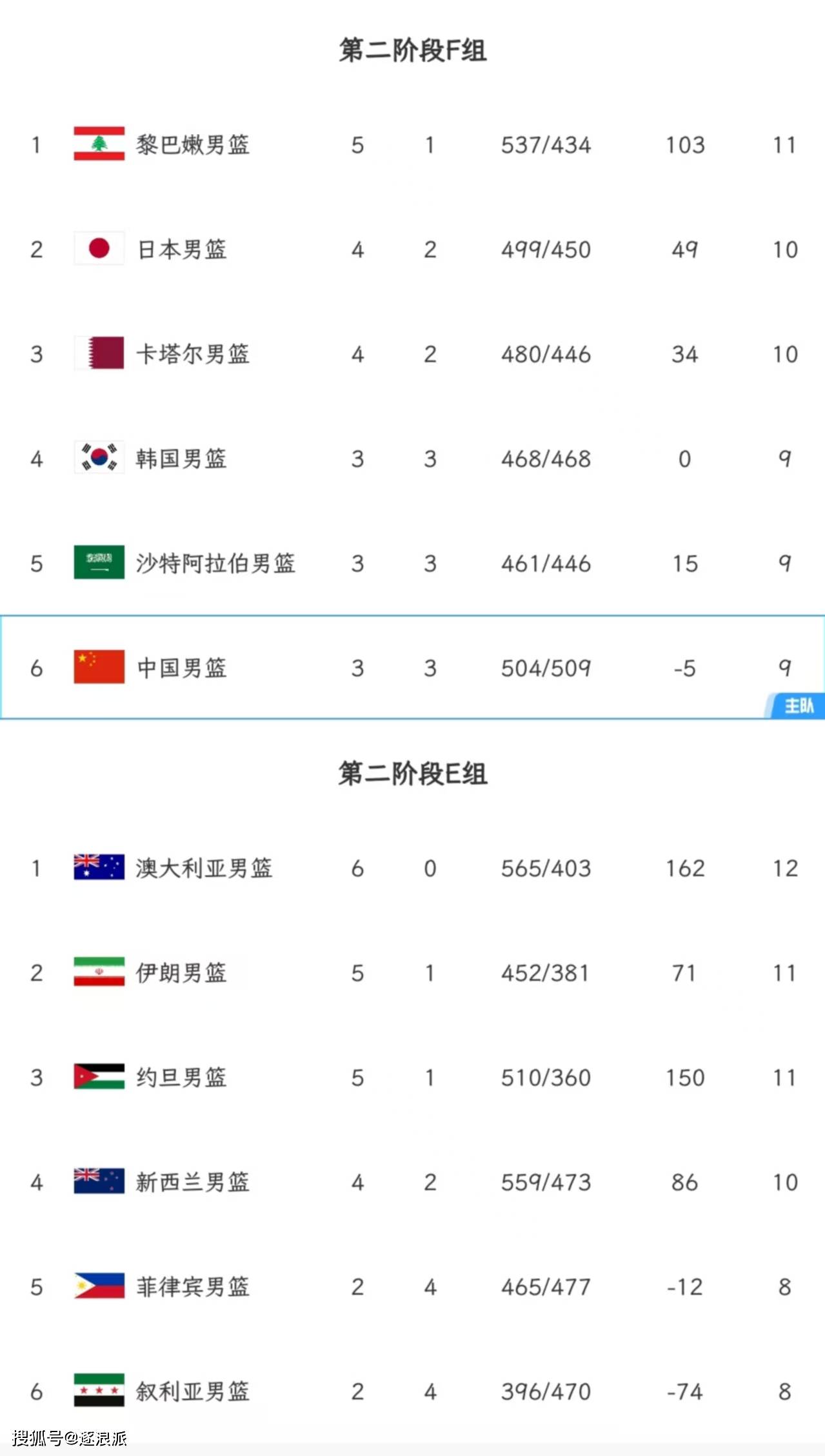Click the Lebanon flag icon

tap(99, 144)
